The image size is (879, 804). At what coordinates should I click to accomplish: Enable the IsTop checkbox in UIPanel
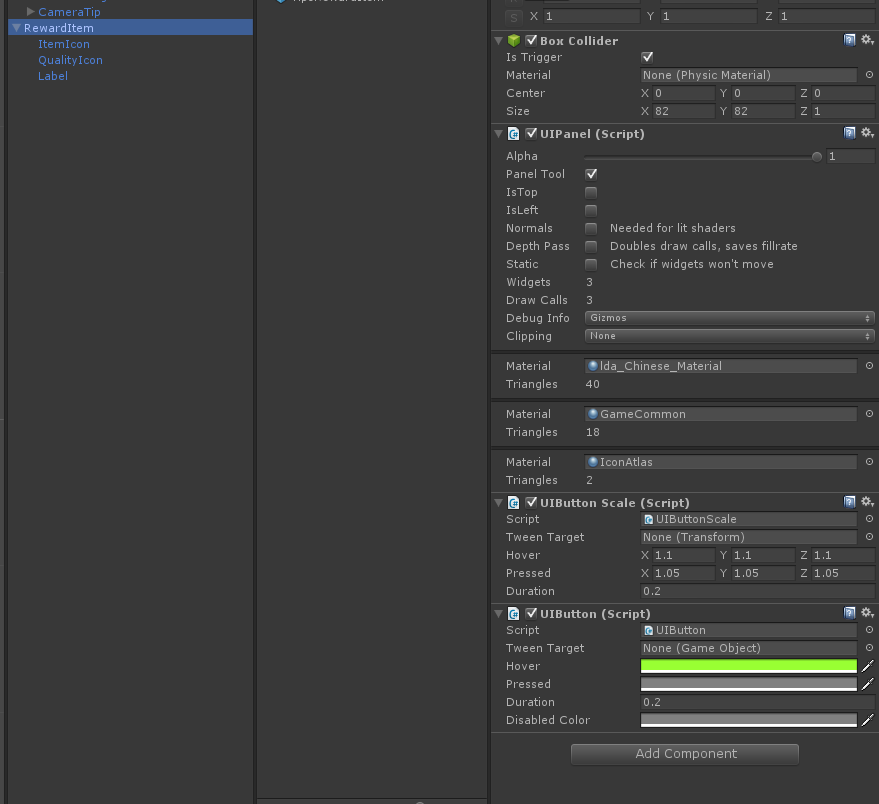pos(591,192)
